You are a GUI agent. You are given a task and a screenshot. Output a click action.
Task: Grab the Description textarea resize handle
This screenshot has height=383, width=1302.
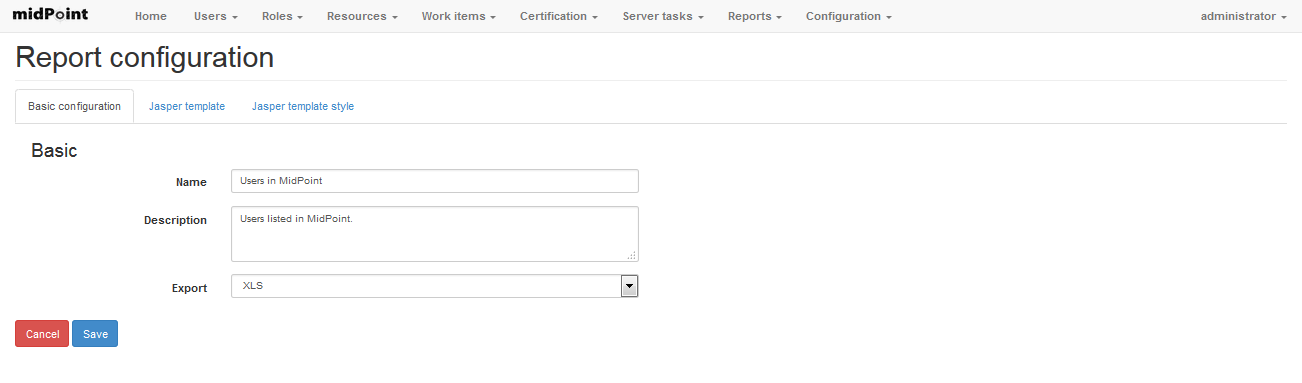[632, 255]
